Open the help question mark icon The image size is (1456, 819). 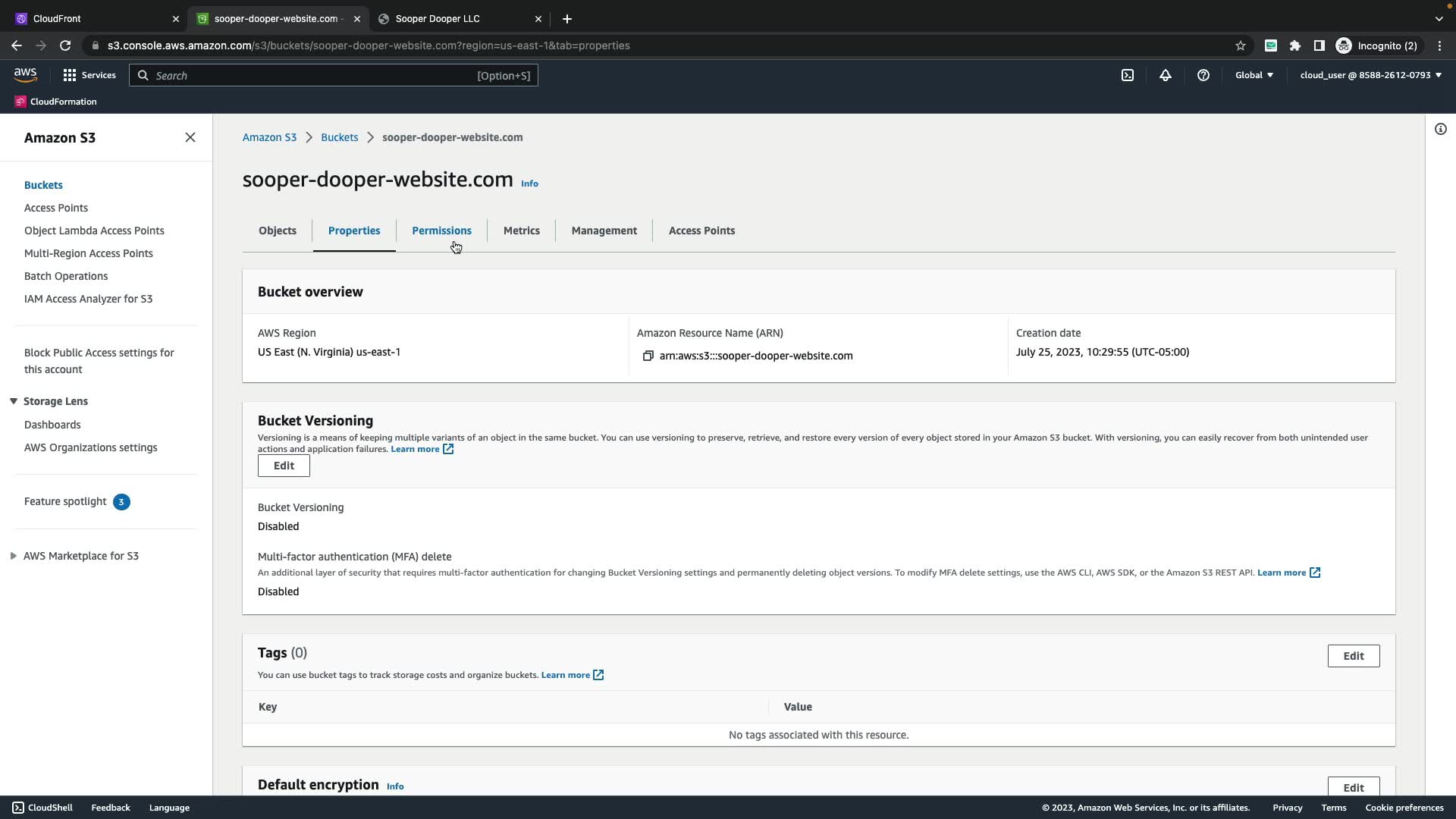[x=1203, y=75]
